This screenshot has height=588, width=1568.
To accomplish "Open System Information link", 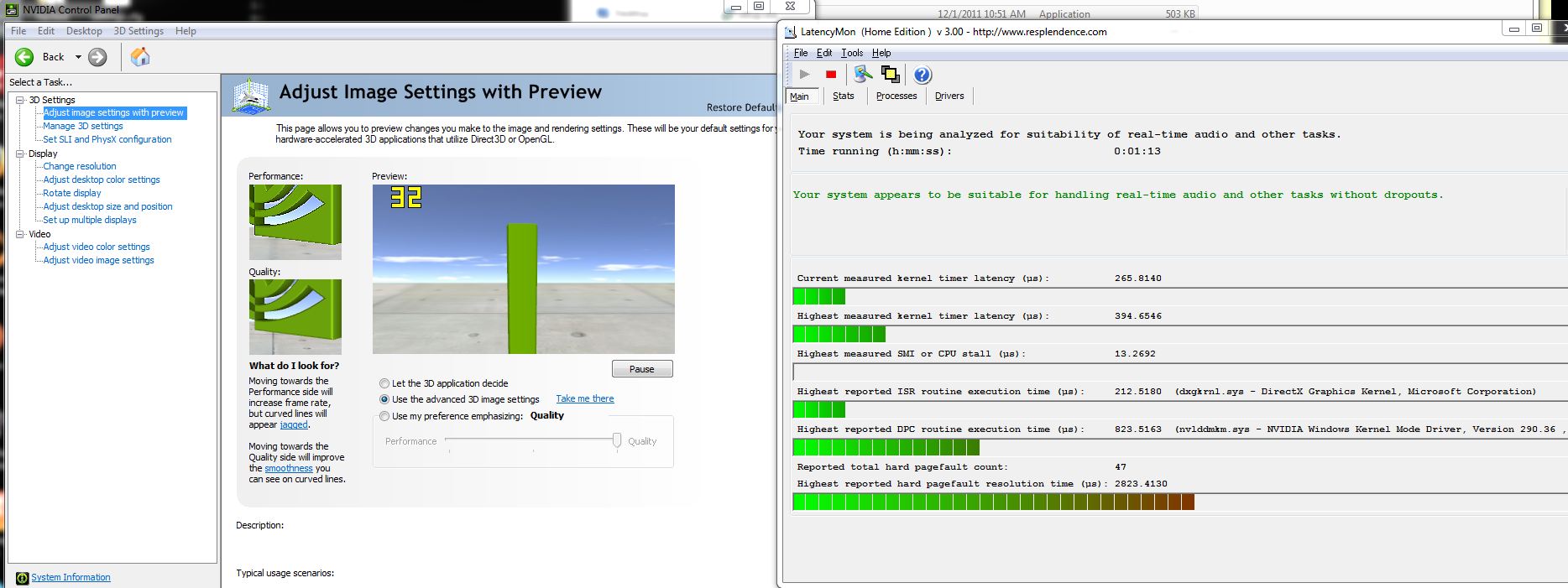I will coord(71,577).
